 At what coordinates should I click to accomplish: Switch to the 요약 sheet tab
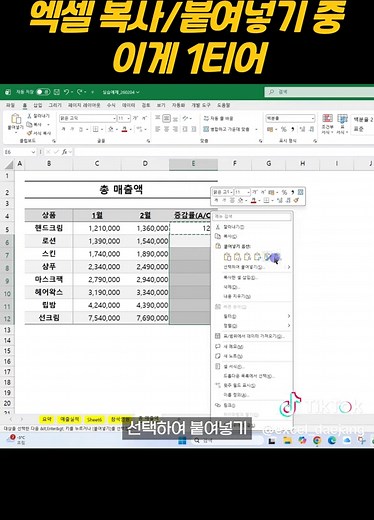47,419
